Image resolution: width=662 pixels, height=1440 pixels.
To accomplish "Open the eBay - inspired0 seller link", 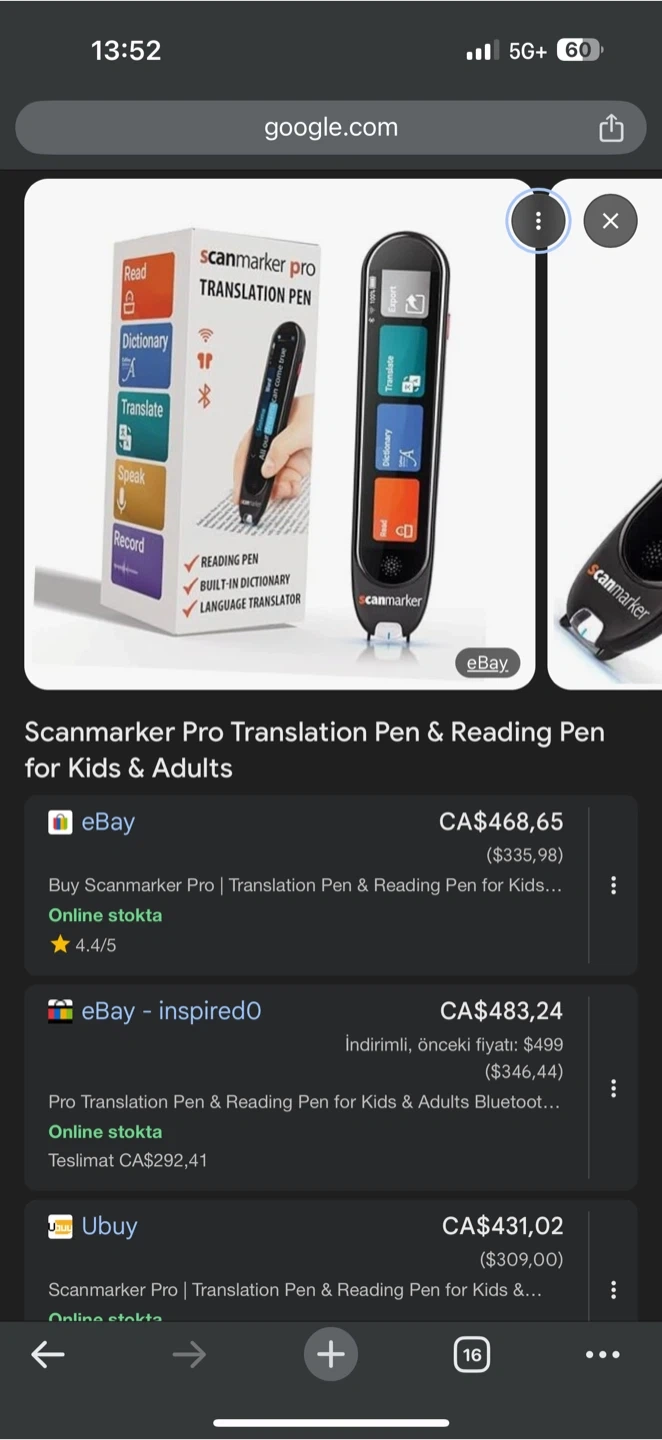I will [x=171, y=1011].
